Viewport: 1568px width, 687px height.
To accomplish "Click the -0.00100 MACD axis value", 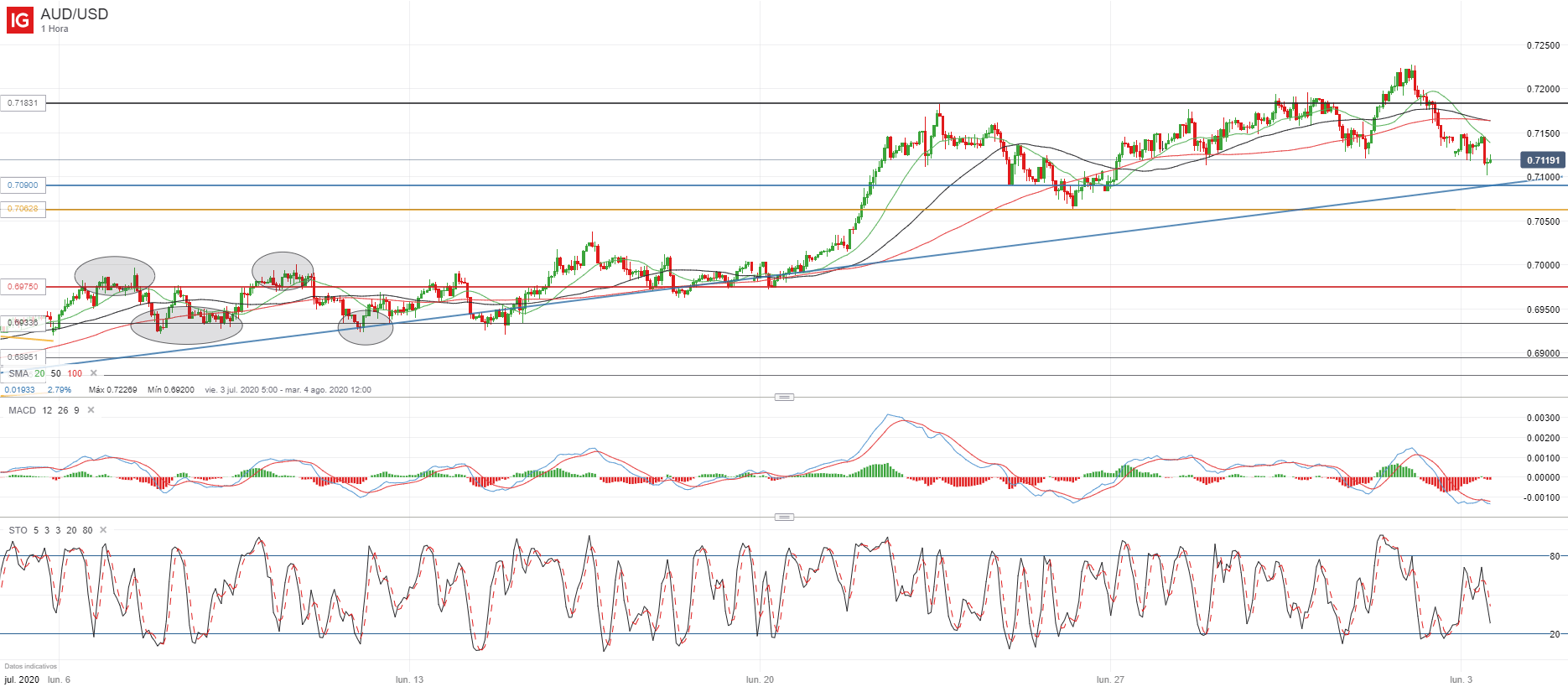I will [x=1541, y=497].
